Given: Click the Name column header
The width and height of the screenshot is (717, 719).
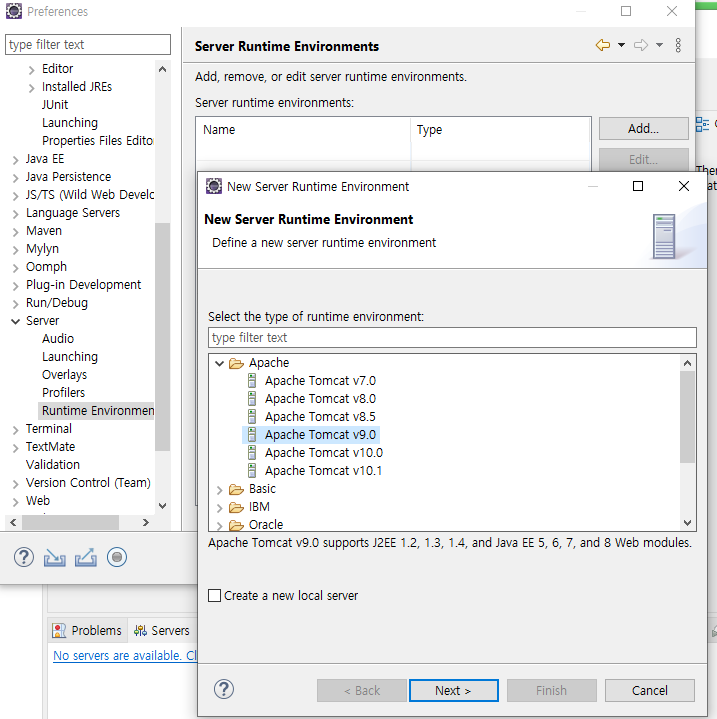Looking at the screenshot, I should pyautogui.click(x=303, y=130).
